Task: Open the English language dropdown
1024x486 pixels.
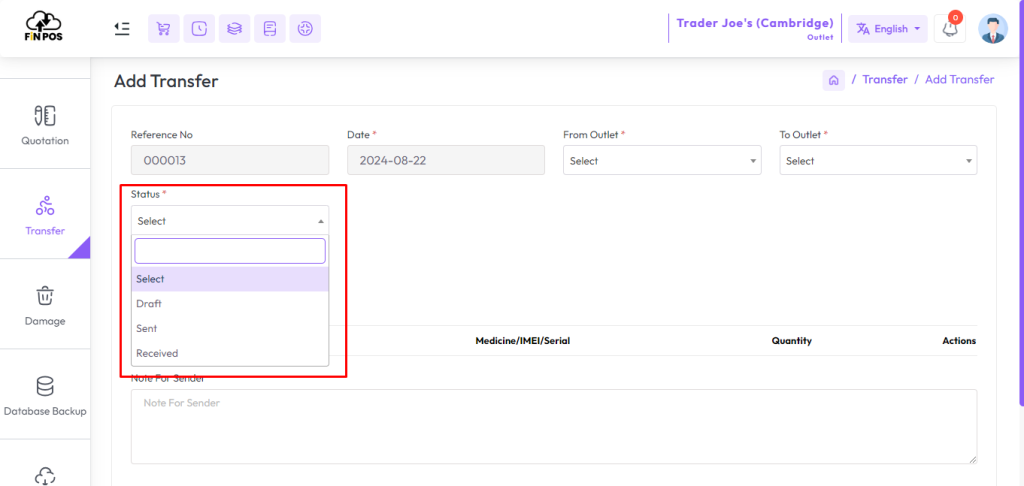Action: click(x=888, y=29)
